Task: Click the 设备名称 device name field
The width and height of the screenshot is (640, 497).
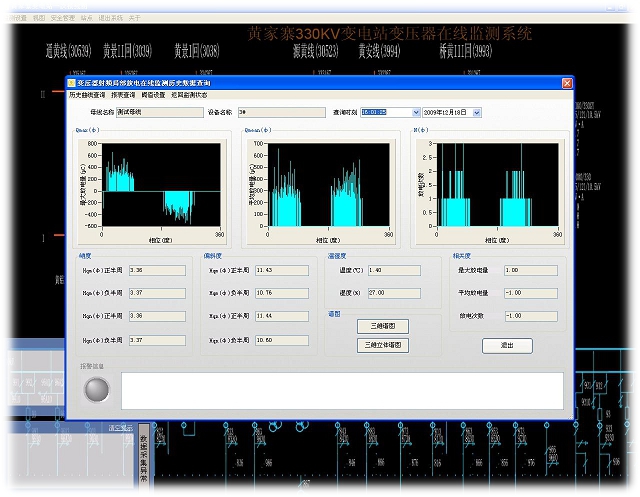Action: pyautogui.click(x=282, y=112)
